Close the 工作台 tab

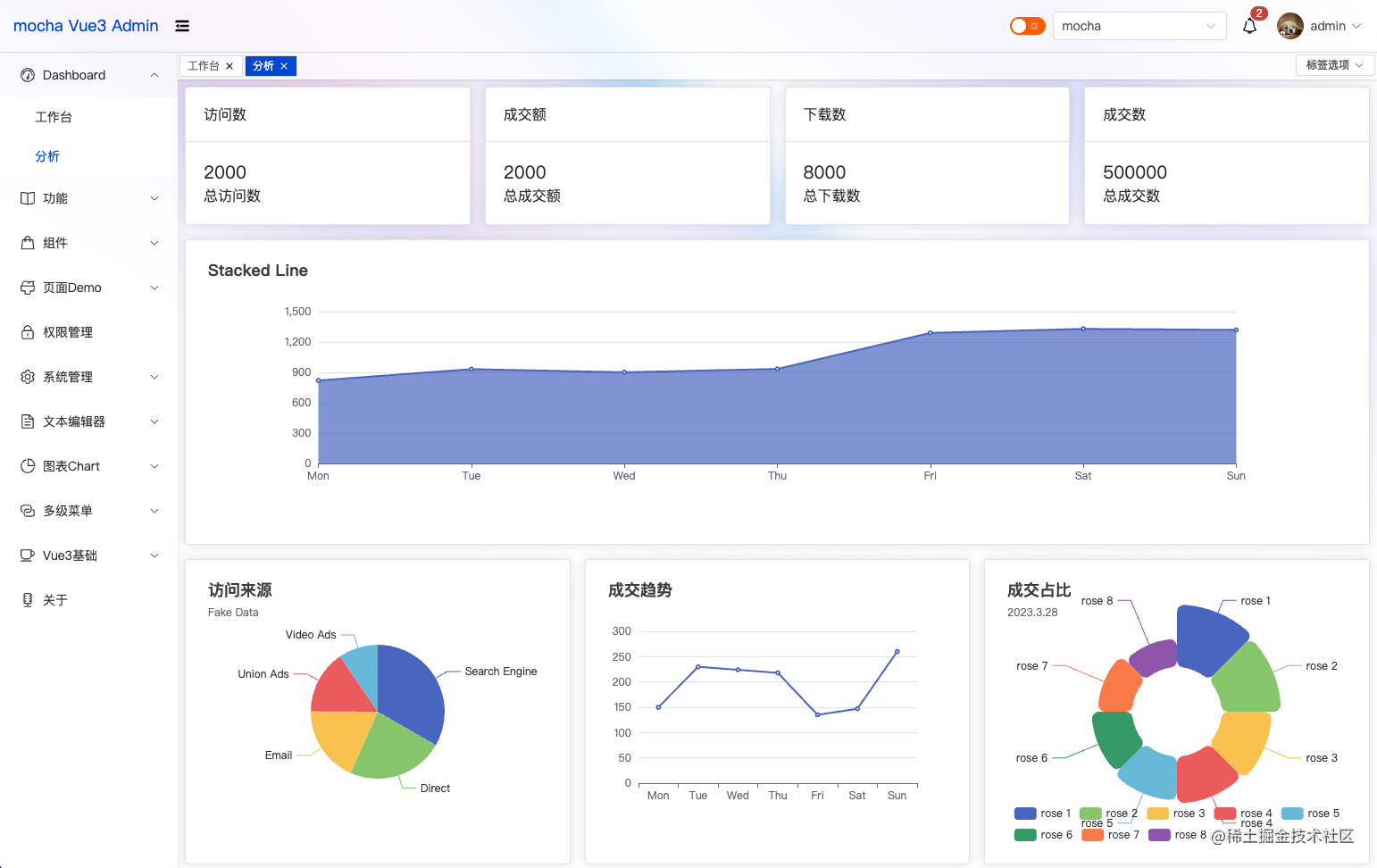pyautogui.click(x=229, y=66)
